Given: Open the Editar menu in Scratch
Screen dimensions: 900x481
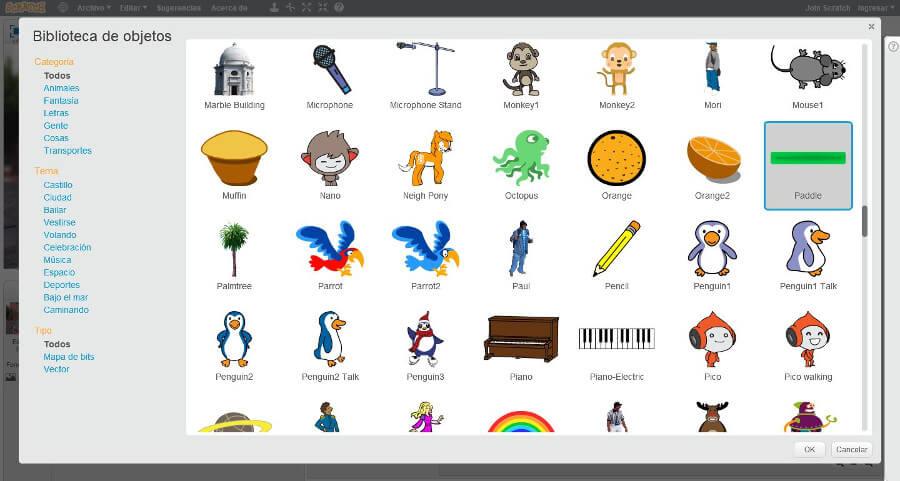Looking at the screenshot, I should coord(133,7).
